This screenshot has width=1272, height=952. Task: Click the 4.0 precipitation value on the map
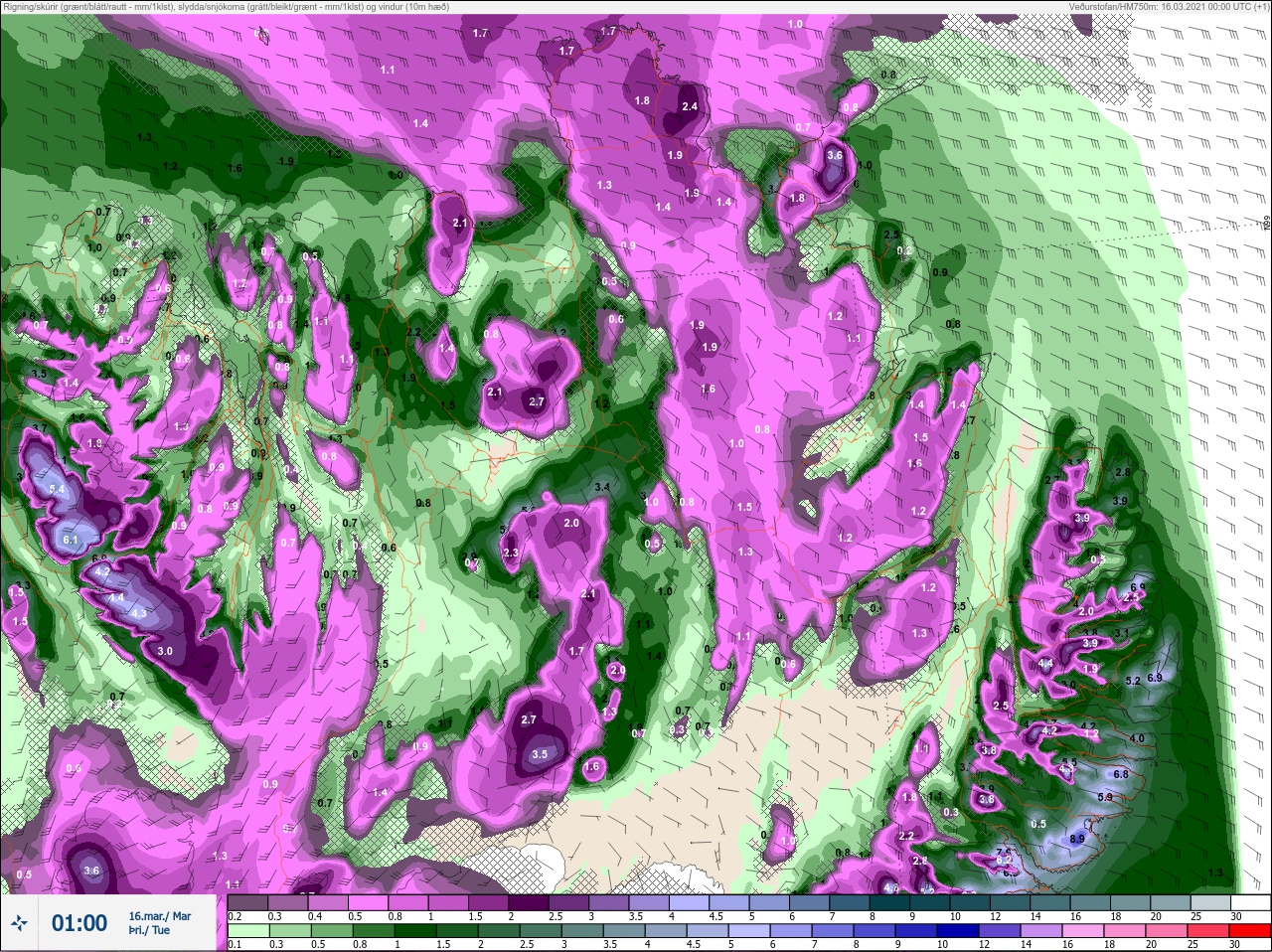coord(1137,738)
